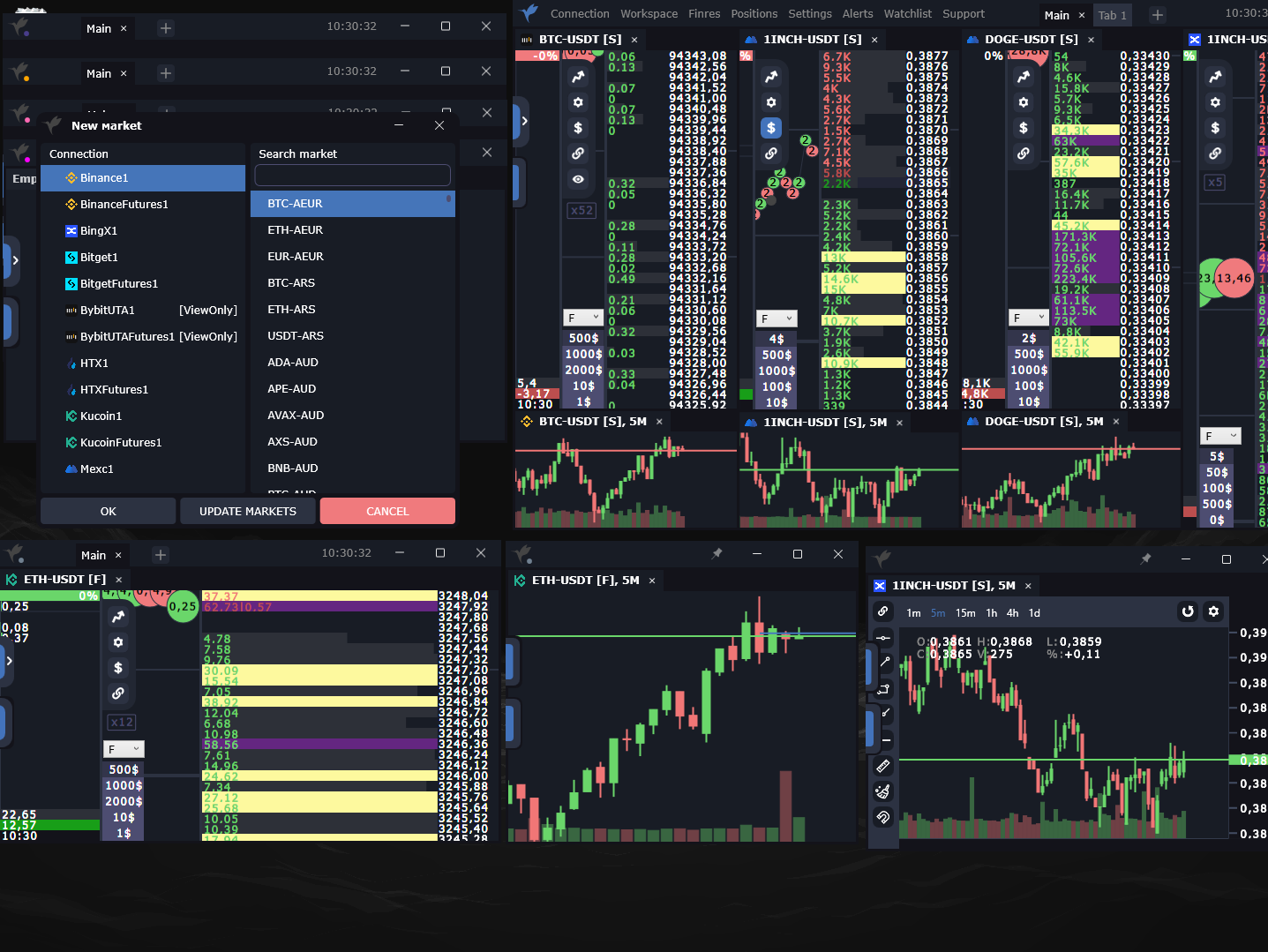Open gear settings in 1INCH-USDT order book
The width and height of the screenshot is (1268, 952).
[x=771, y=102]
